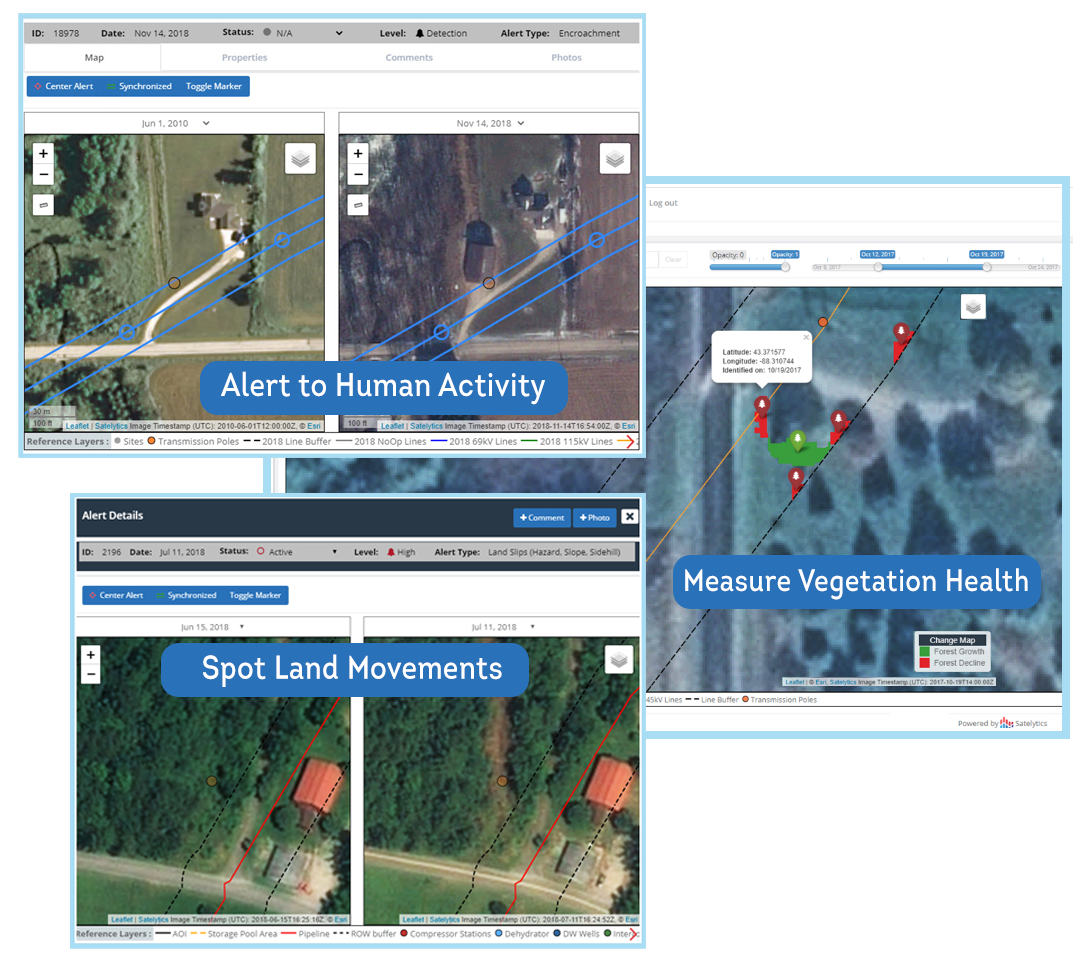Zoom in on the Nov 14, 2018 map
Screen dimensions: 1086x968
[357, 154]
